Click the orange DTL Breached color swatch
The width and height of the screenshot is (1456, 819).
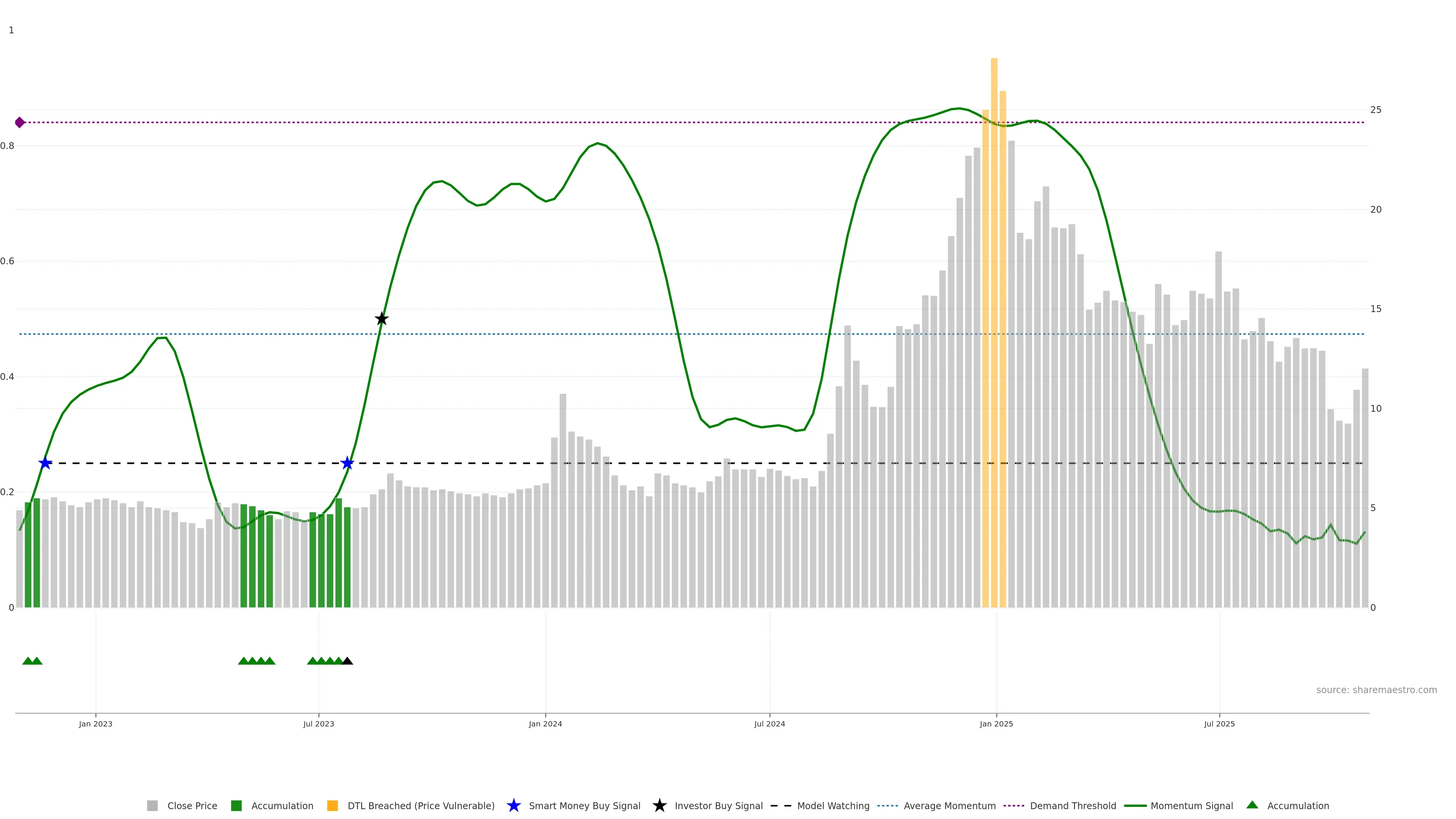pyautogui.click(x=333, y=805)
